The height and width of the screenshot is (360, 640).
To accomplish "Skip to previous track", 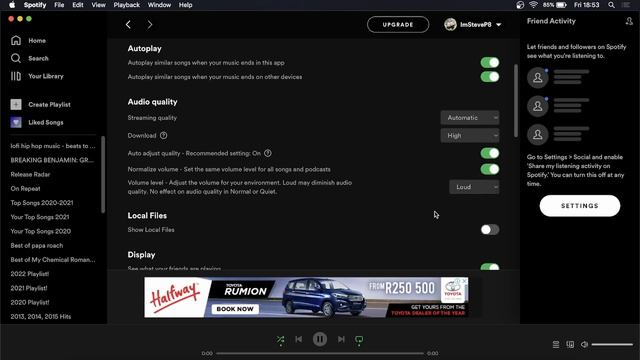I will pos(299,339).
